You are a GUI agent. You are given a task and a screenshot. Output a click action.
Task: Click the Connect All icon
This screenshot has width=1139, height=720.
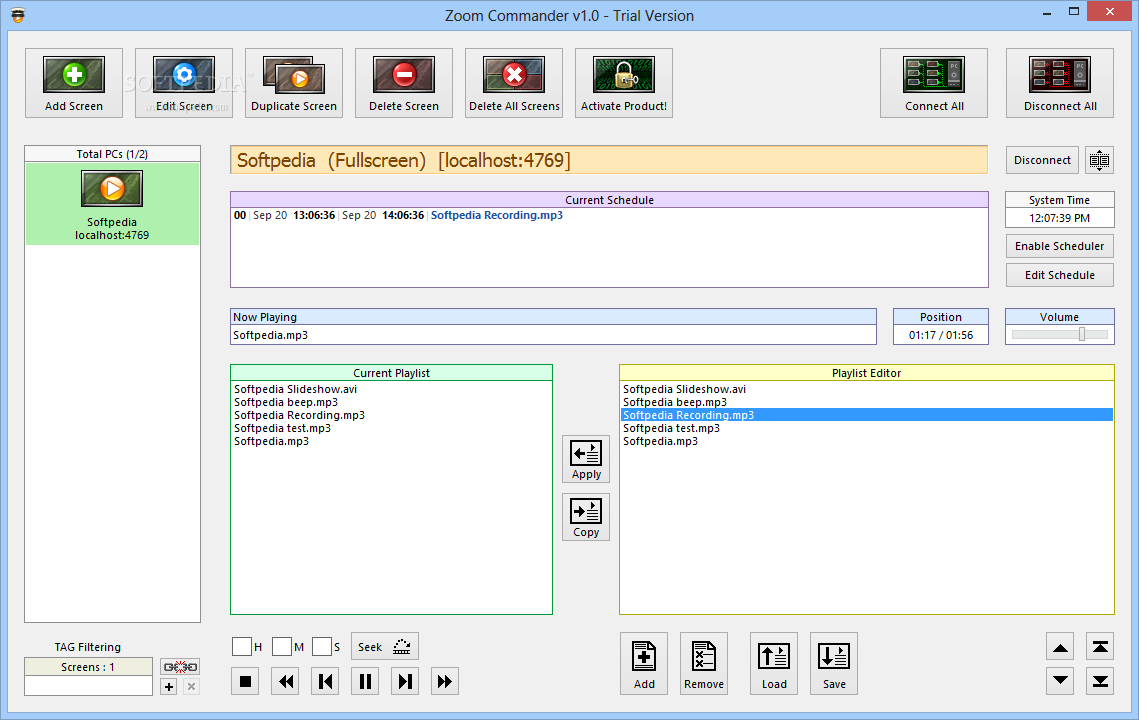coord(934,83)
